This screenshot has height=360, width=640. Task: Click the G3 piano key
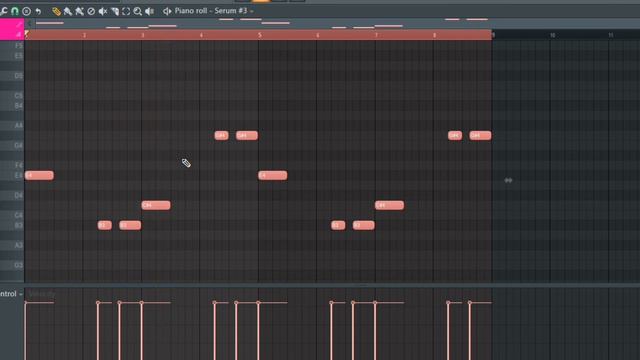(12, 265)
